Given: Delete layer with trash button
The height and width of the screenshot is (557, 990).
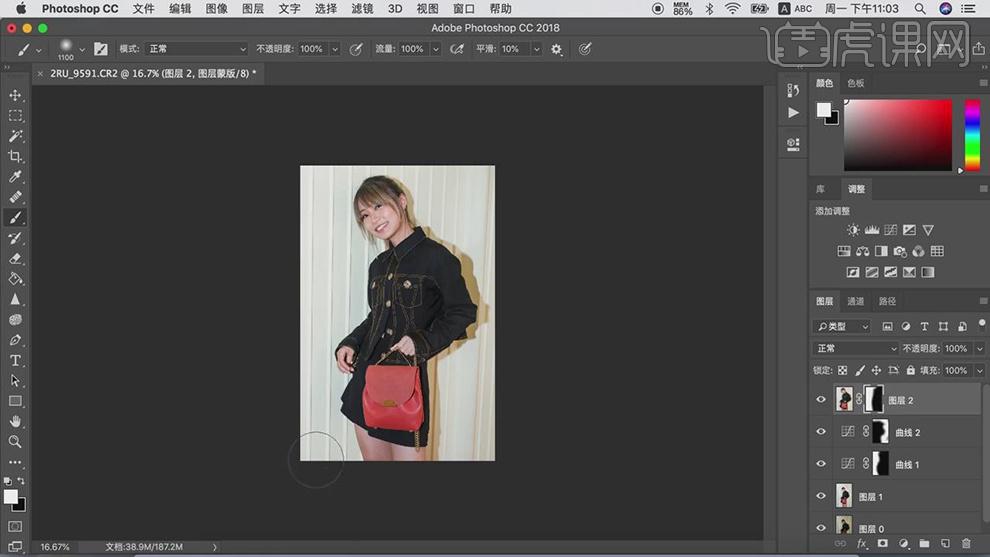Looking at the screenshot, I should coord(966,543).
